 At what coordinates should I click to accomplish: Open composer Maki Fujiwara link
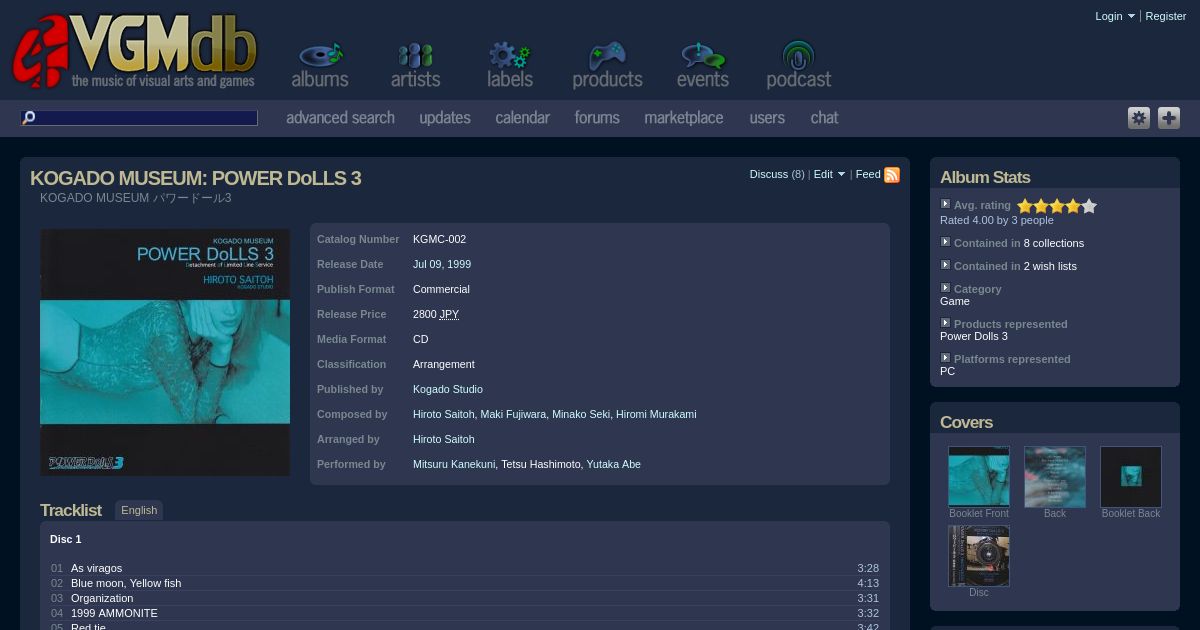[x=514, y=414]
